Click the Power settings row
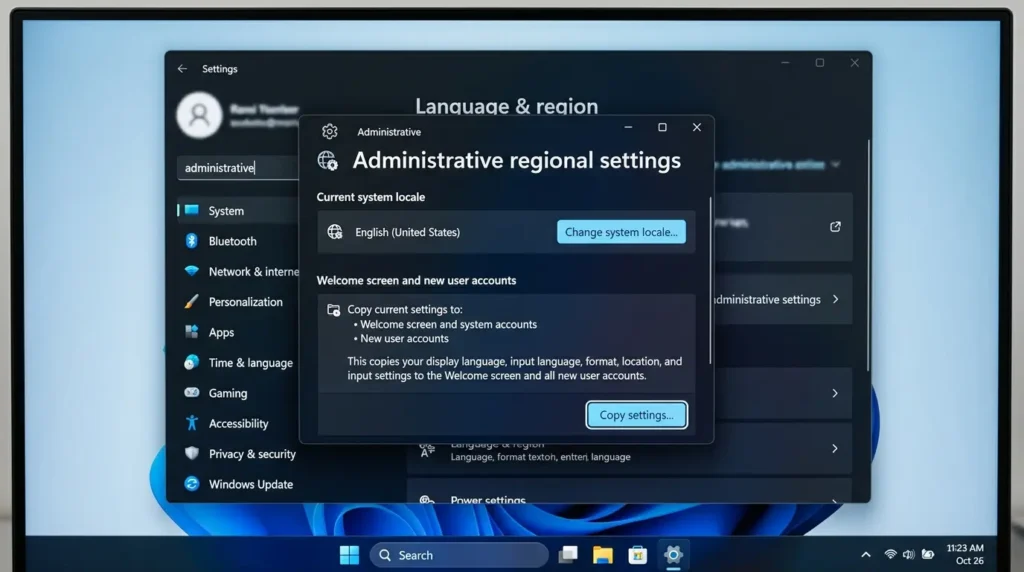 (630, 492)
